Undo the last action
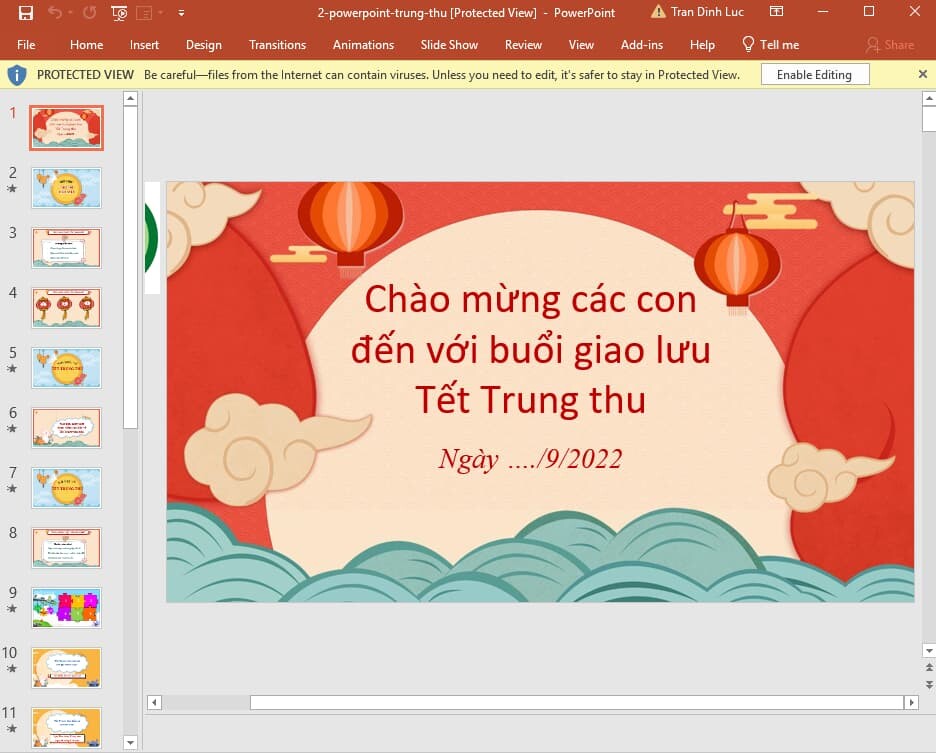This screenshot has width=936, height=753. (x=56, y=13)
